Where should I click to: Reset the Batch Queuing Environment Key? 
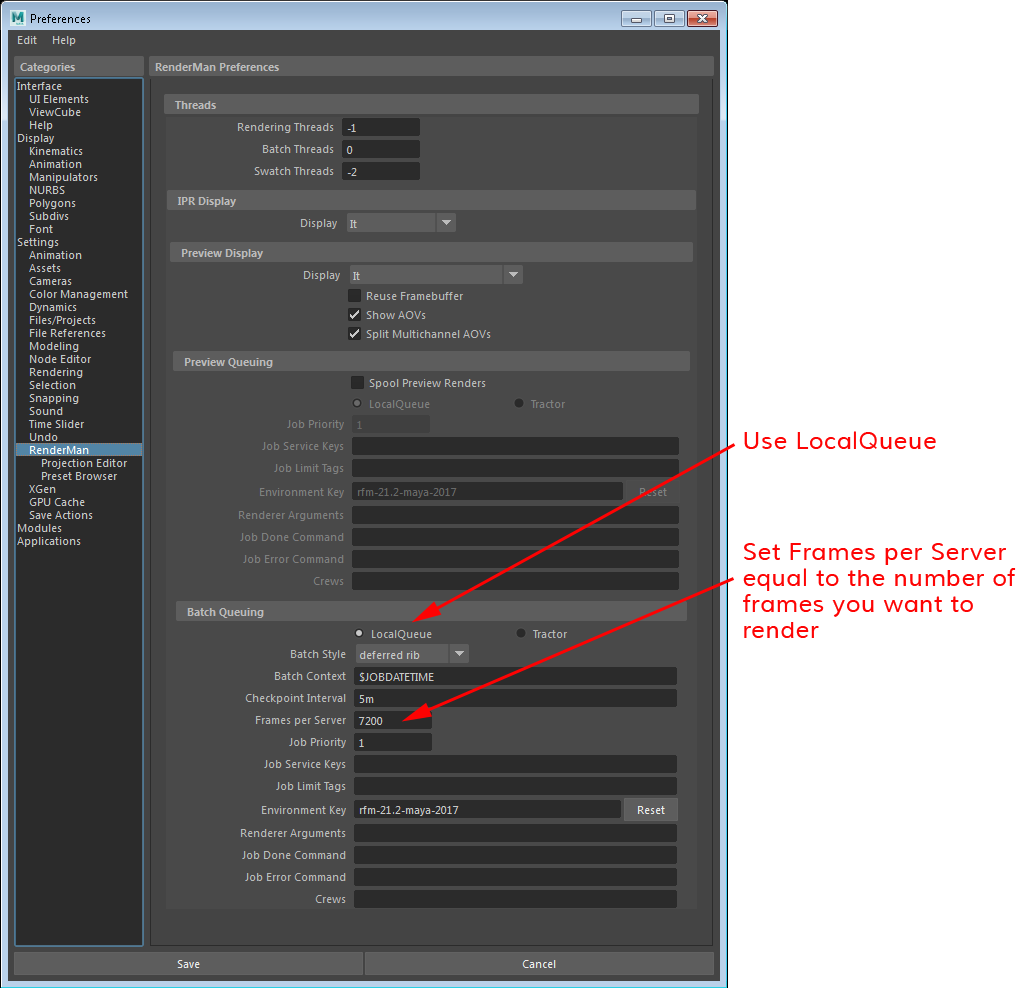(650, 810)
